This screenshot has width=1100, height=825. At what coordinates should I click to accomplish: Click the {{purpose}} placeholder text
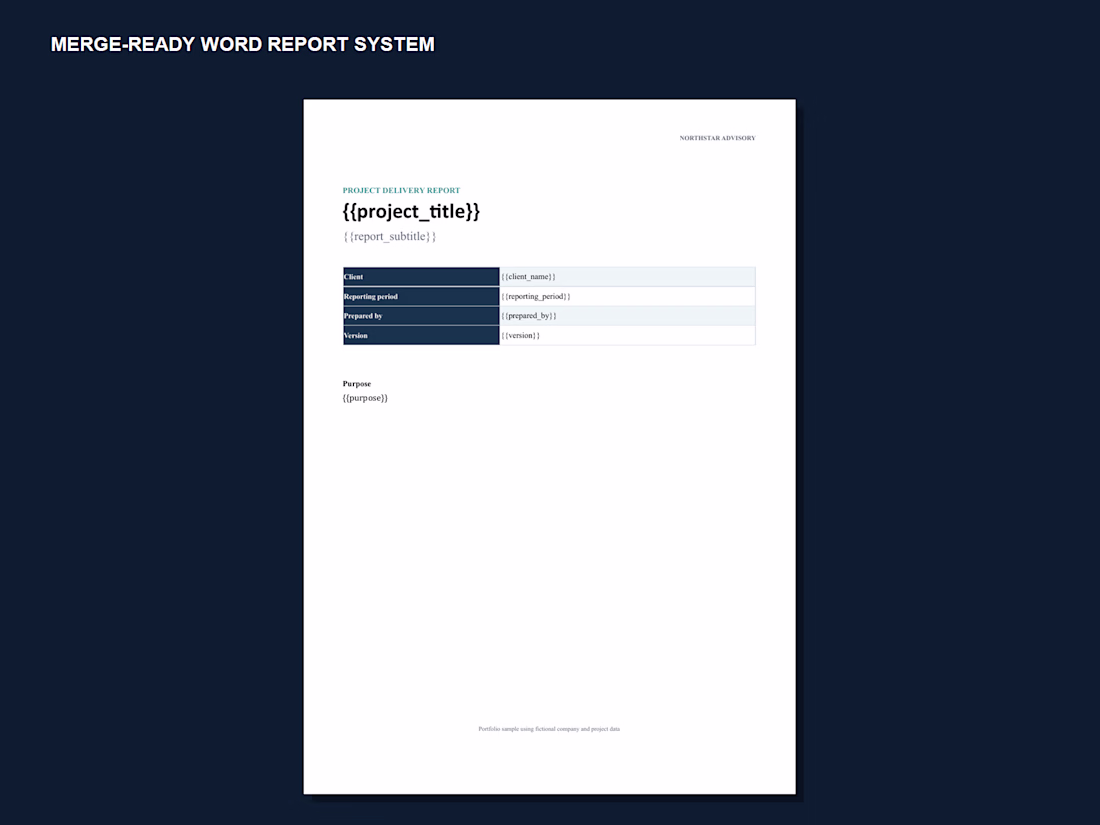click(x=365, y=398)
